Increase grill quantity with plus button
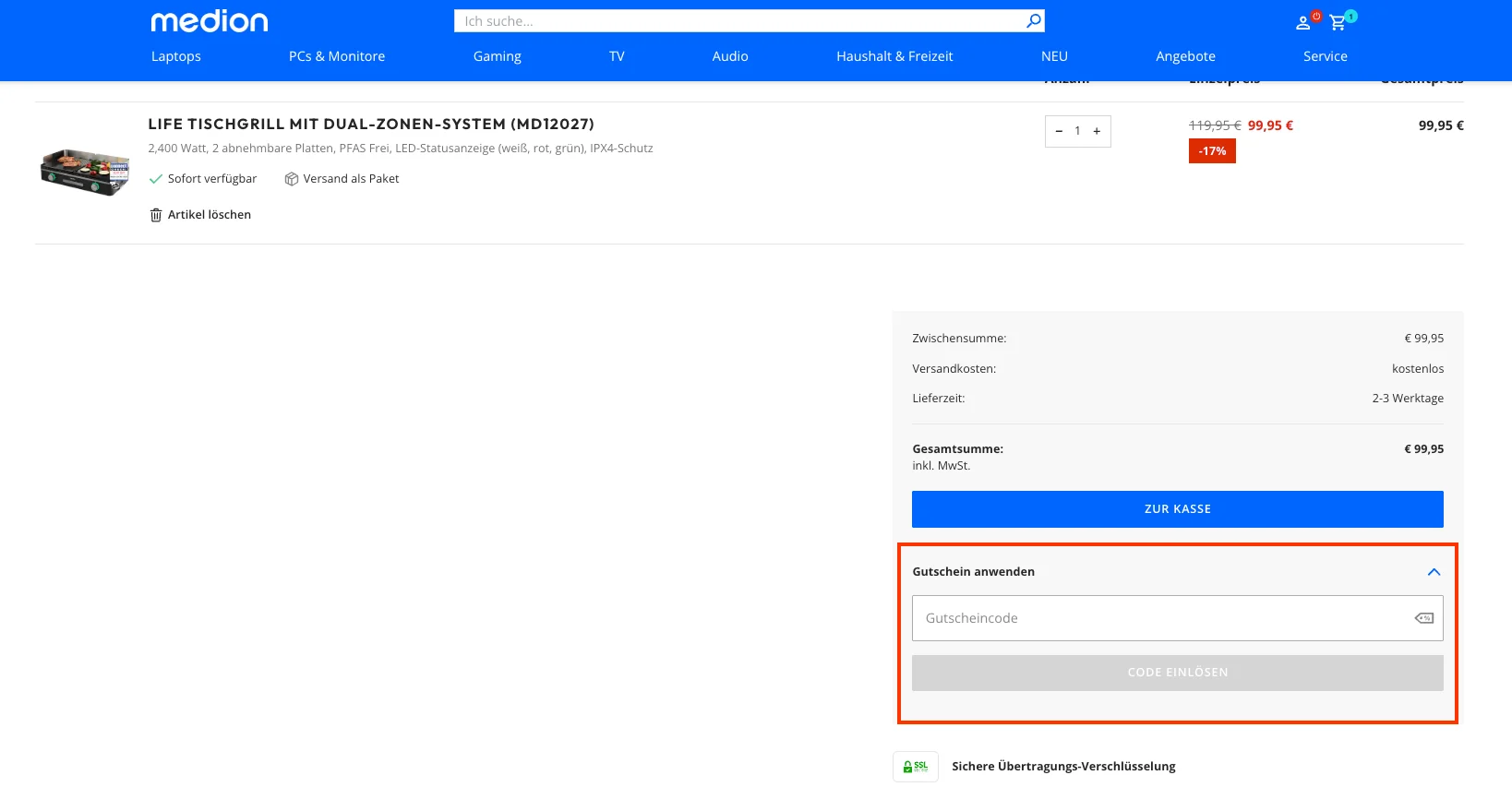 (1097, 131)
